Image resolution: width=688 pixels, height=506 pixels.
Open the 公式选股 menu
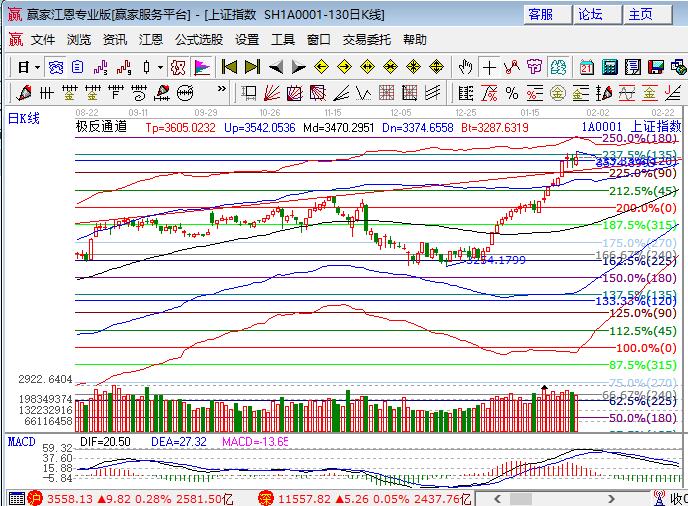point(199,40)
